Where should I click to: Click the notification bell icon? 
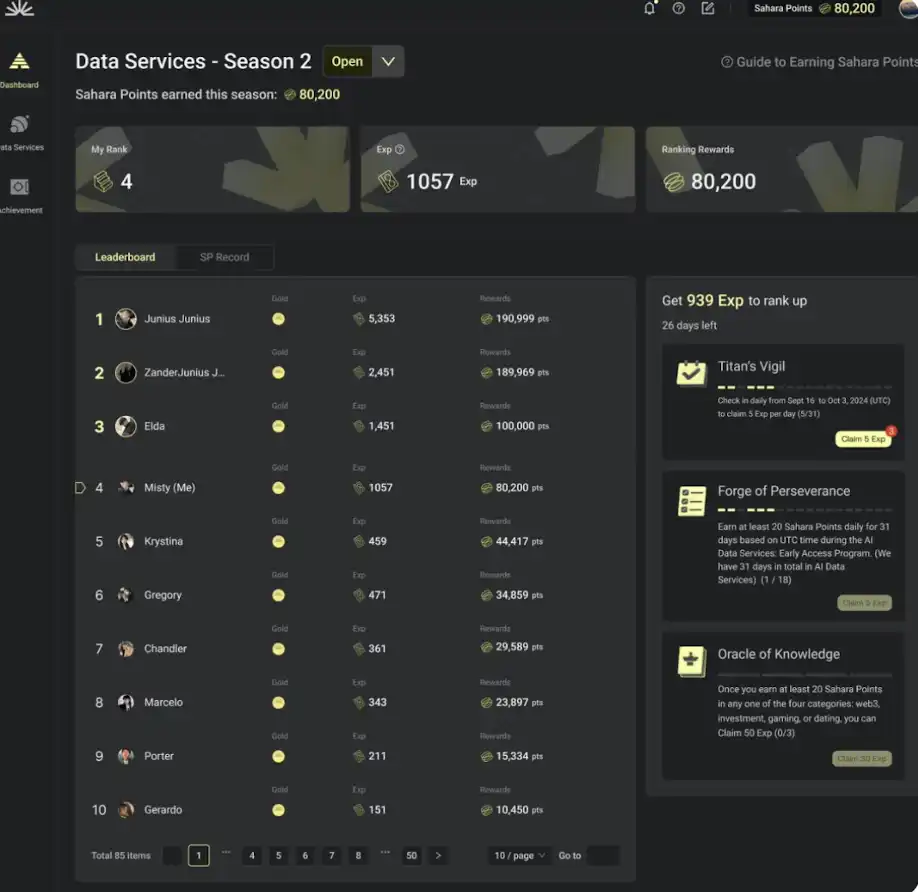650,9
